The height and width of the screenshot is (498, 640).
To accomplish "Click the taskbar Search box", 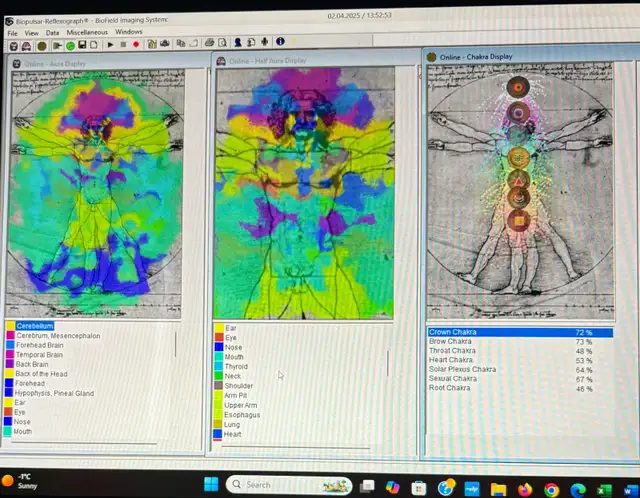I will (x=289, y=485).
